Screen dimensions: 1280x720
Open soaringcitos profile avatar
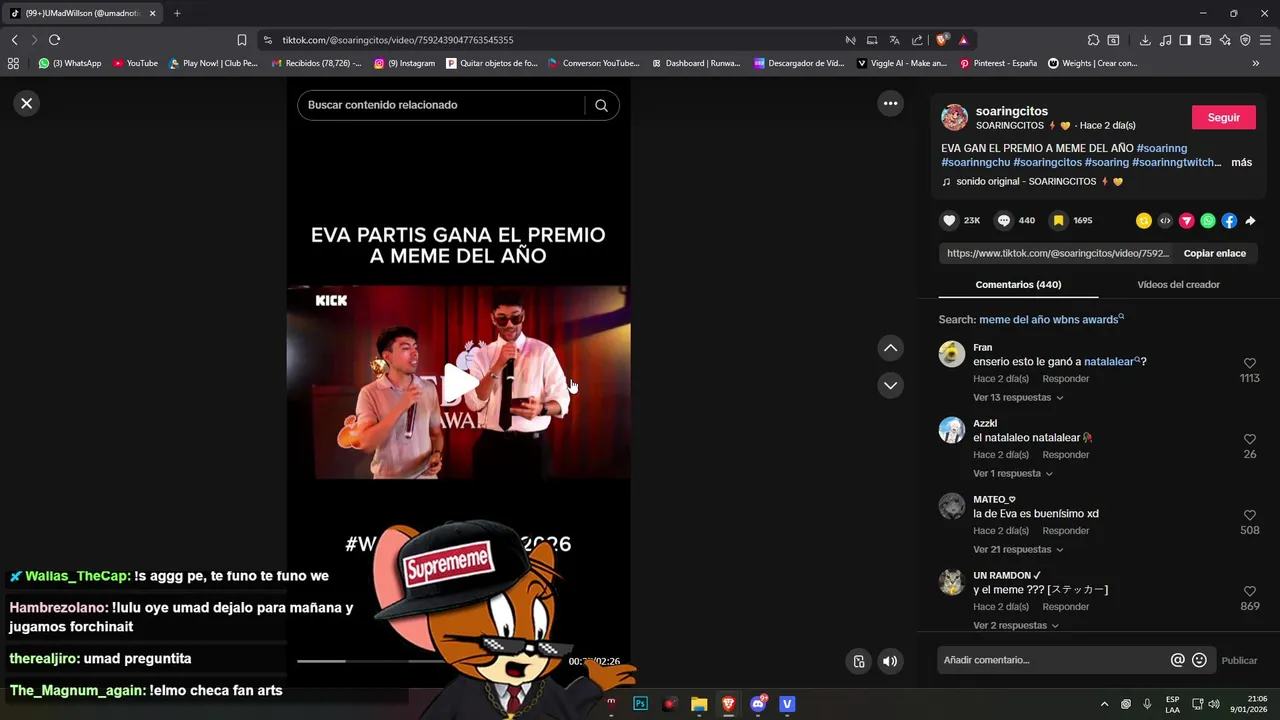pos(954,117)
